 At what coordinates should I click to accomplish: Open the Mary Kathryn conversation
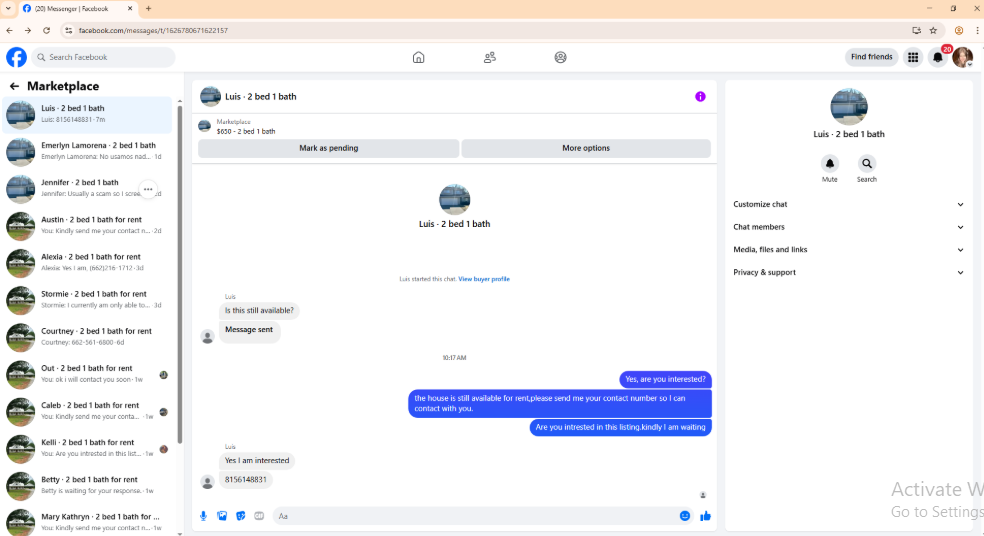(87, 521)
